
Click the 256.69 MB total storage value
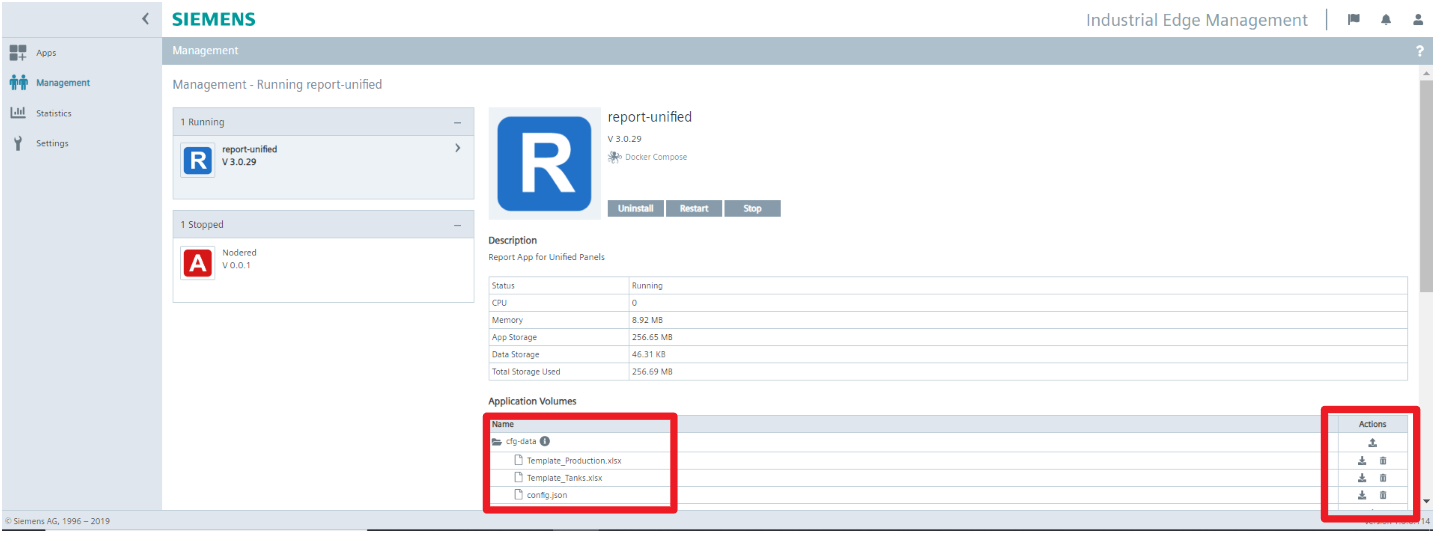pos(652,371)
